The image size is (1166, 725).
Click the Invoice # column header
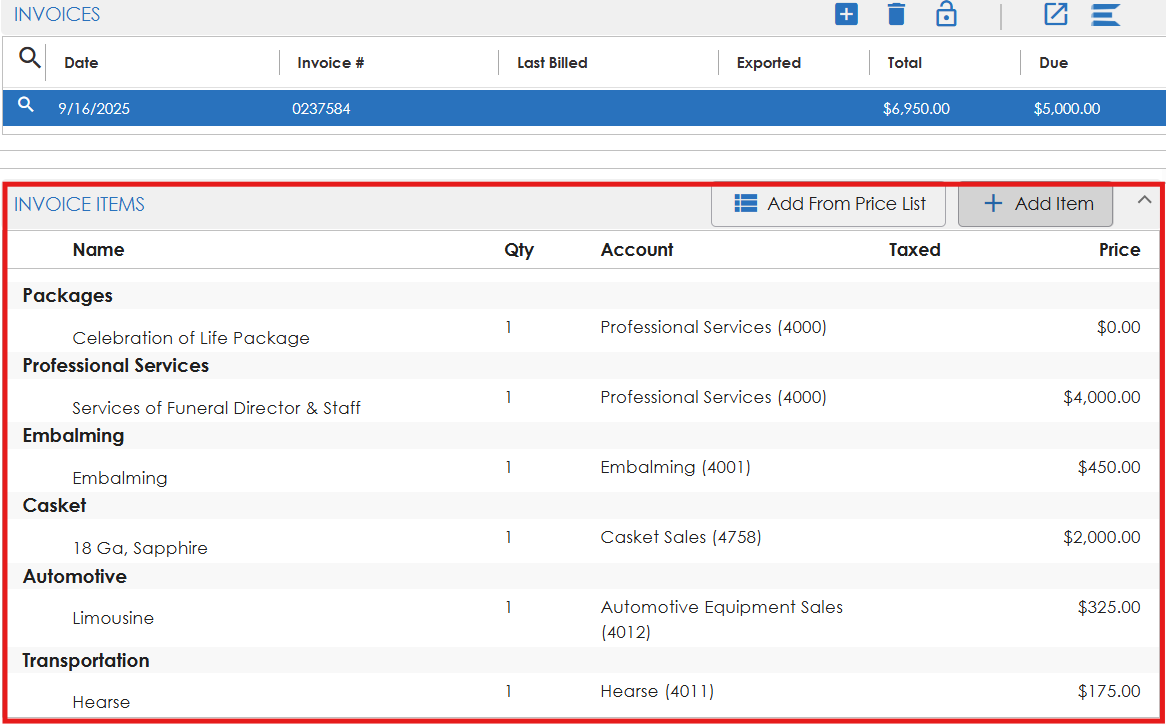pos(330,63)
